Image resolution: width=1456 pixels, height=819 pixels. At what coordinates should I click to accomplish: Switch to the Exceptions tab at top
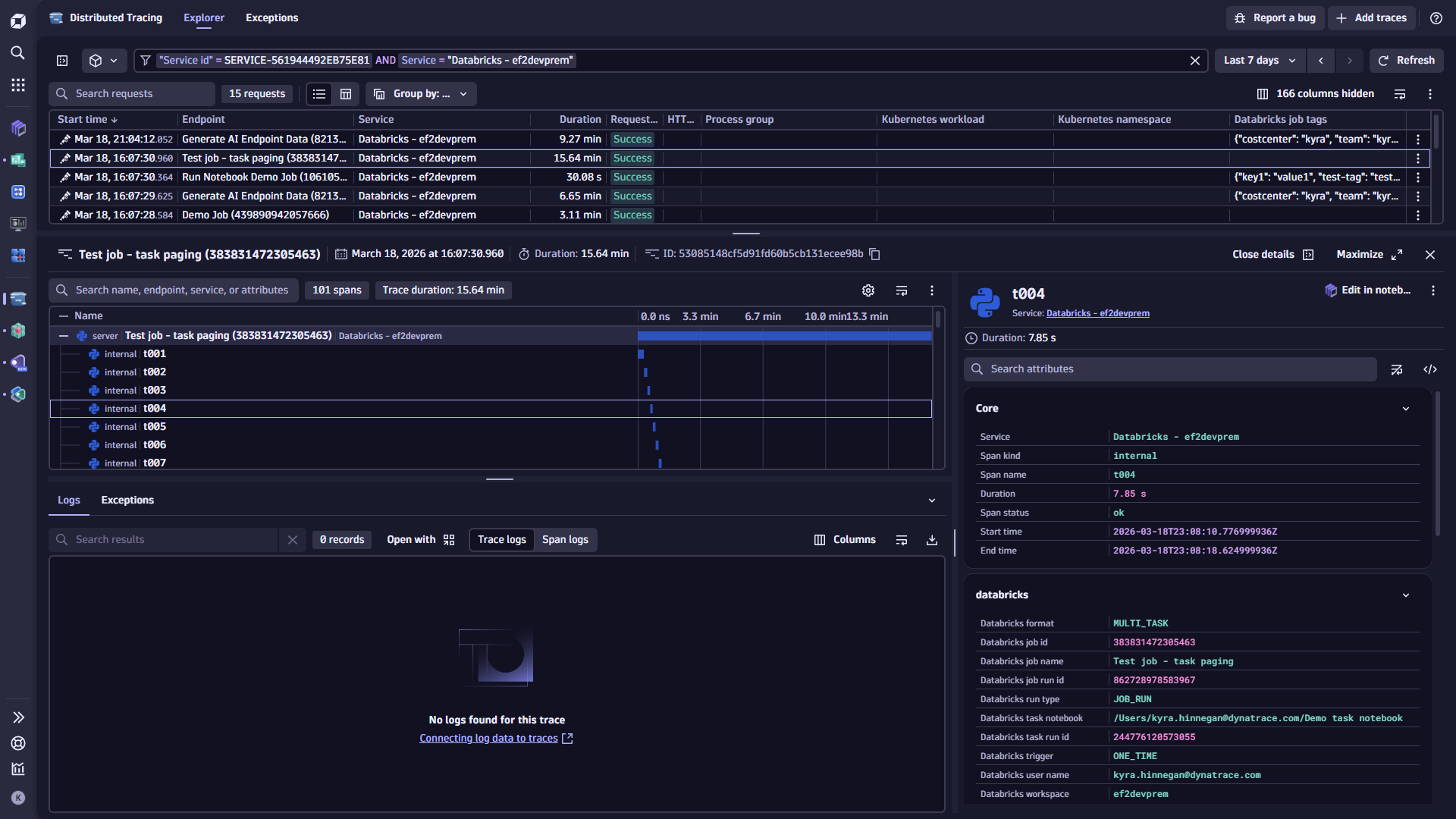pyautogui.click(x=271, y=17)
